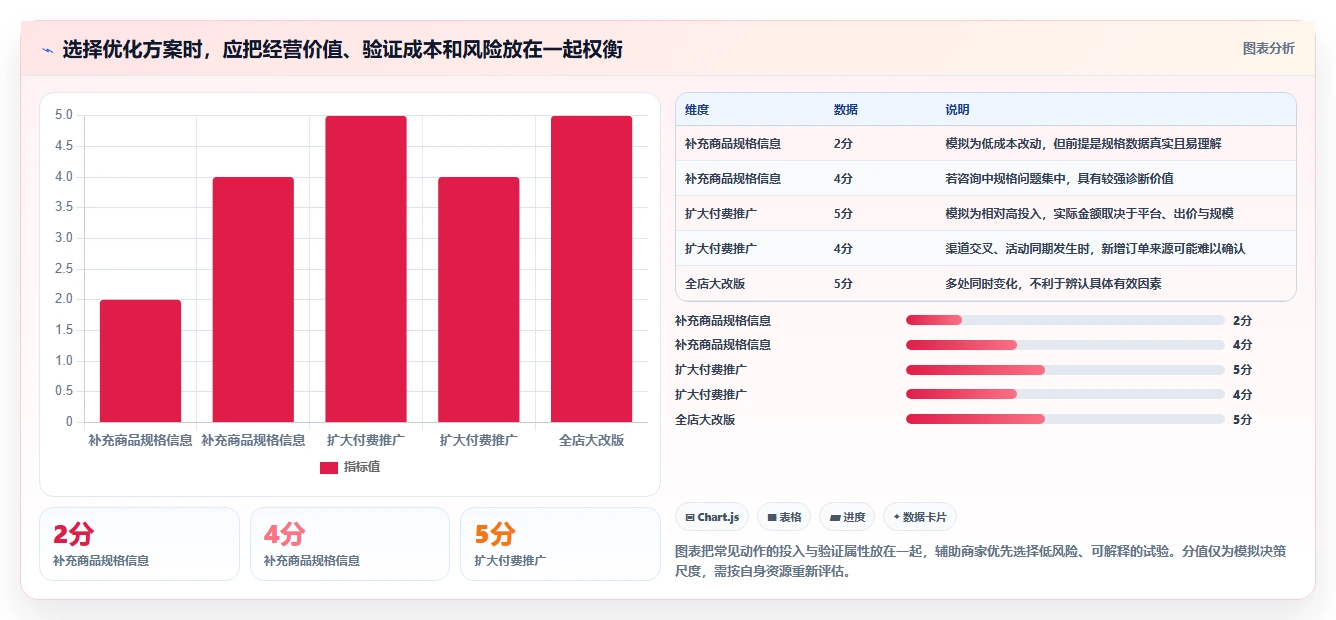Select the 表格 tag
1336x620 pixels.
(784, 517)
